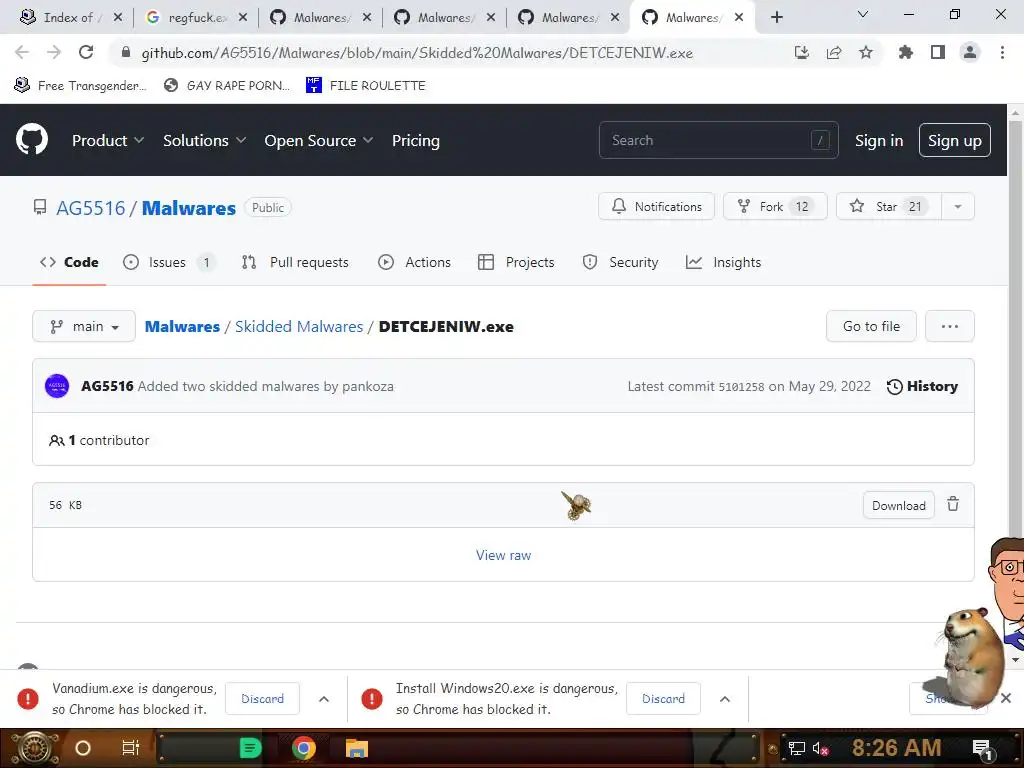Click the share page icon in address bar
Screen dimensions: 1024x768
coord(834,52)
